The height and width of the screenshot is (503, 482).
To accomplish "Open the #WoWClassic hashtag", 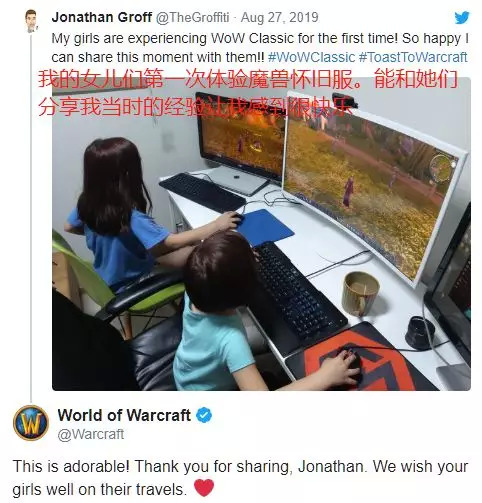I will click(311, 57).
